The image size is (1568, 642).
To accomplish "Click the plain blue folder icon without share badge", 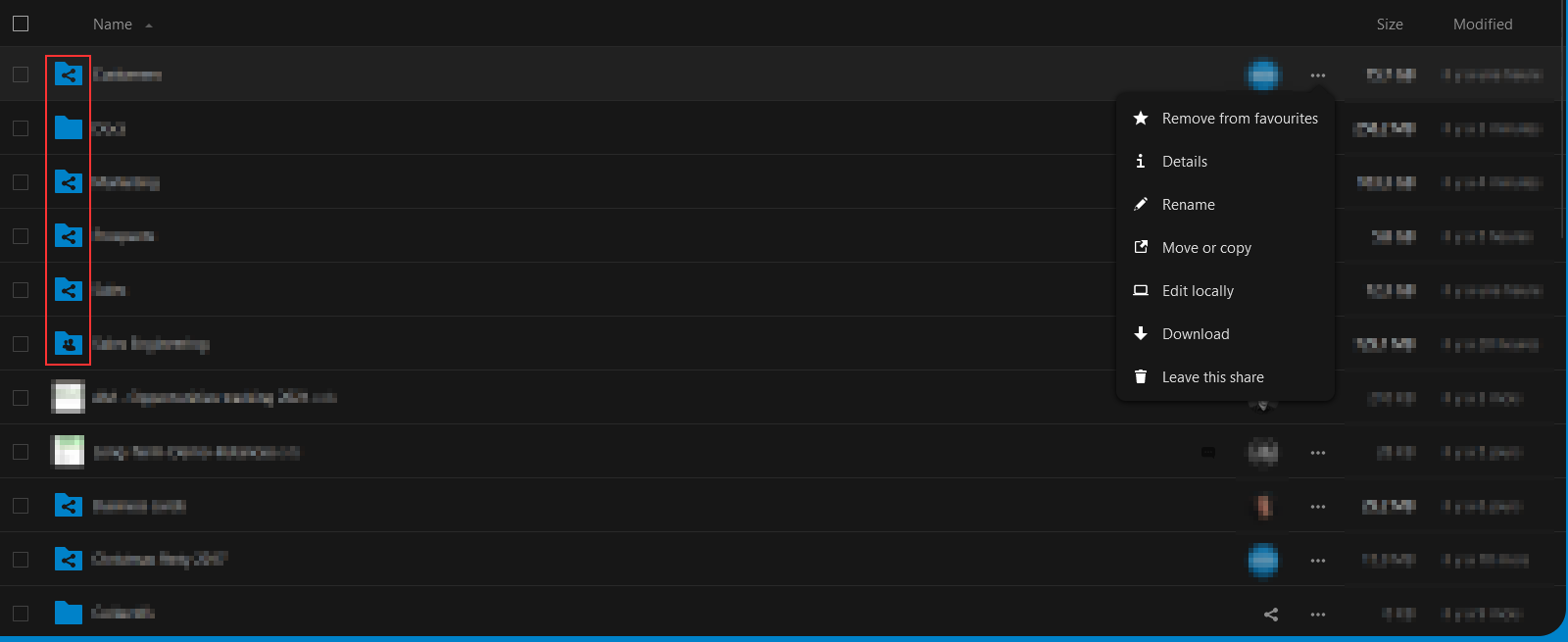I will 68,128.
